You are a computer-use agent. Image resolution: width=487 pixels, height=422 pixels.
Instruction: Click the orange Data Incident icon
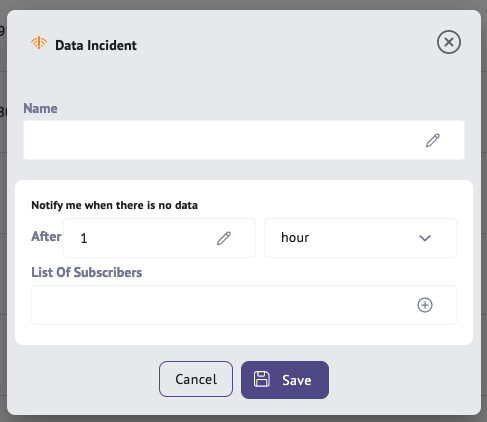click(39, 43)
